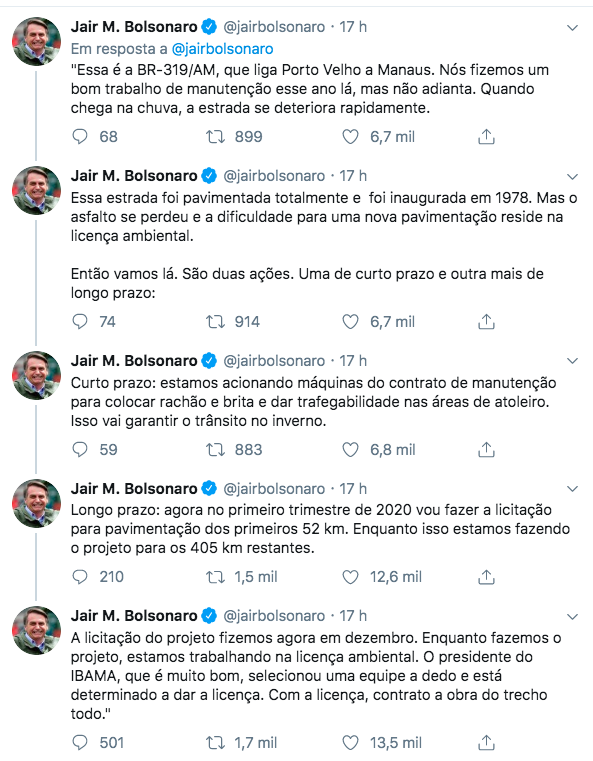Retweet the tweet with 899 retweets
The width and height of the screenshot is (593, 761).
(215, 137)
